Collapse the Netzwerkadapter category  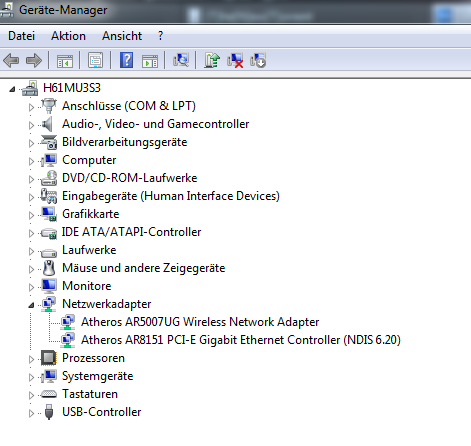[x=31, y=305]
